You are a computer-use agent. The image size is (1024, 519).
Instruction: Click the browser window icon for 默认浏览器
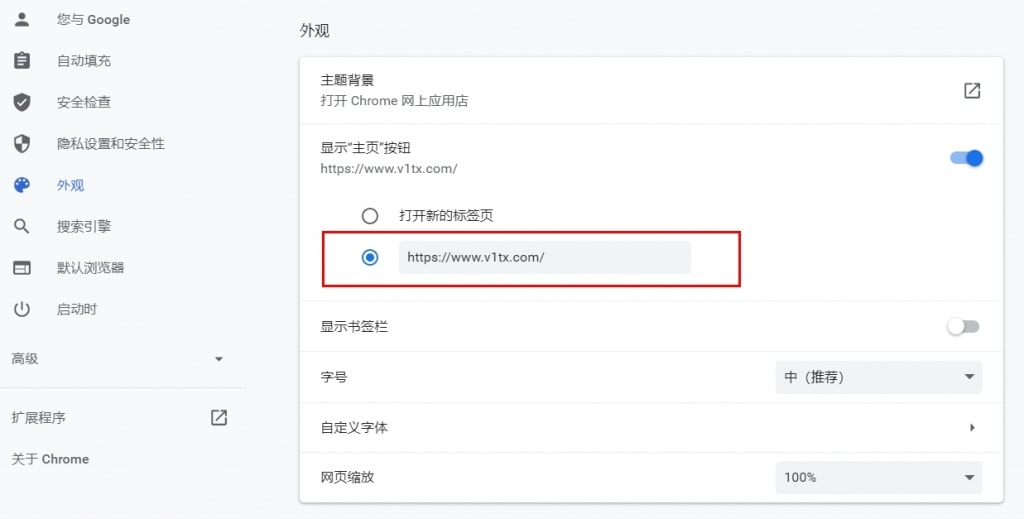click(x=22, y=268)
